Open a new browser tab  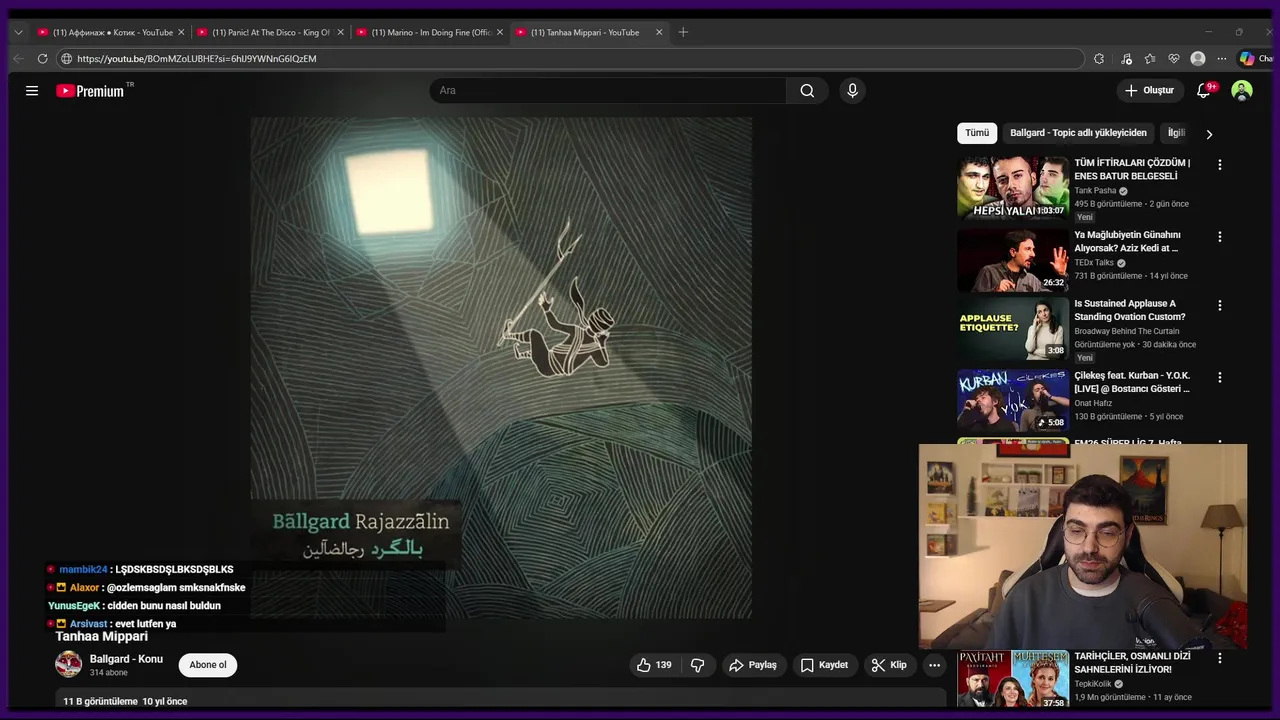click(683, 32)
